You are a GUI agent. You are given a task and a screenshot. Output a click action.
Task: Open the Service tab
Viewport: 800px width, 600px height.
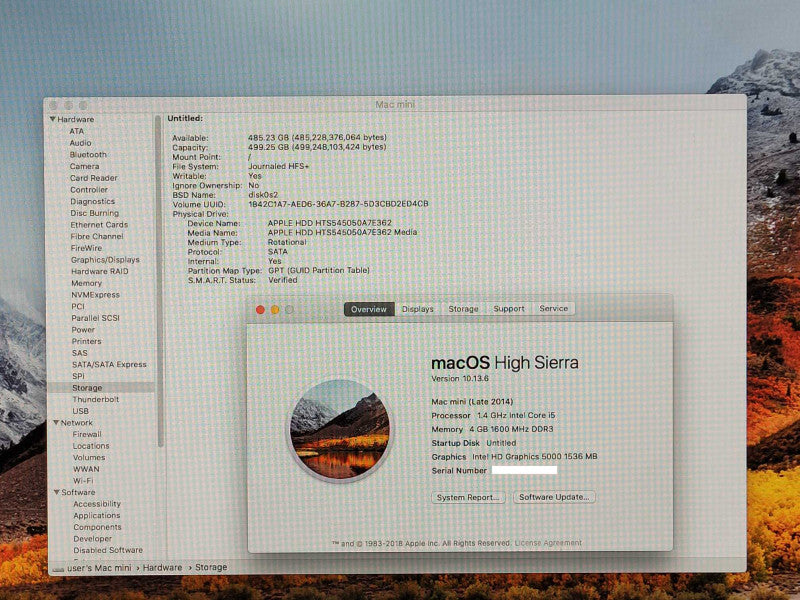pyautogui.click(x=554, y=308)
